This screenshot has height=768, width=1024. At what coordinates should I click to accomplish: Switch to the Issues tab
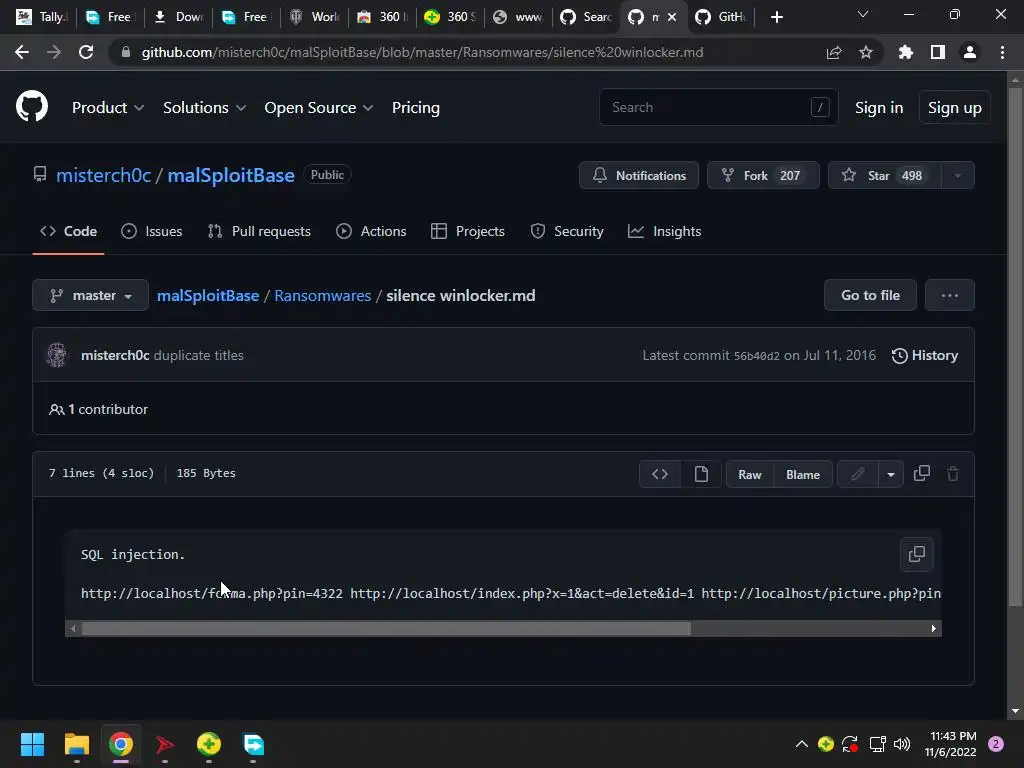tap(152, 231)
